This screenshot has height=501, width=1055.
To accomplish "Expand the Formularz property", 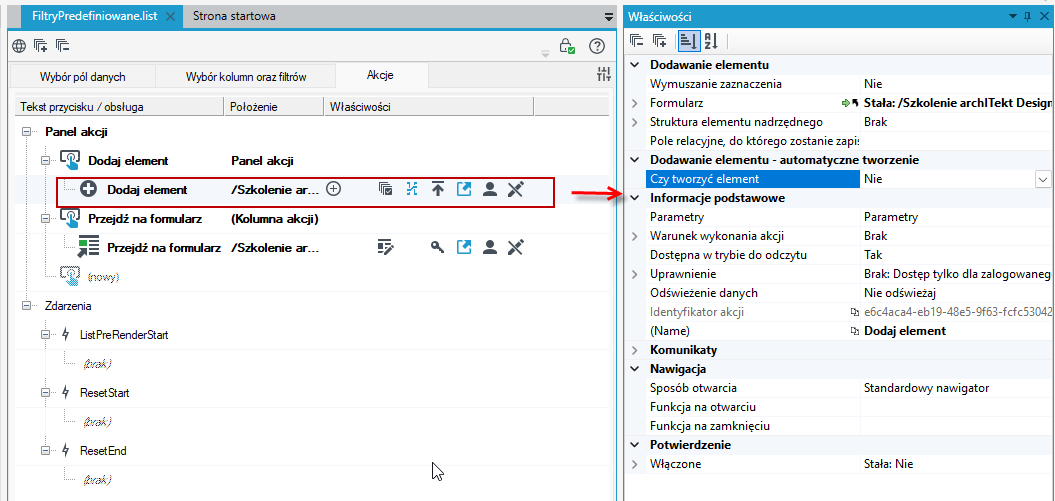I will click(634, 104).
